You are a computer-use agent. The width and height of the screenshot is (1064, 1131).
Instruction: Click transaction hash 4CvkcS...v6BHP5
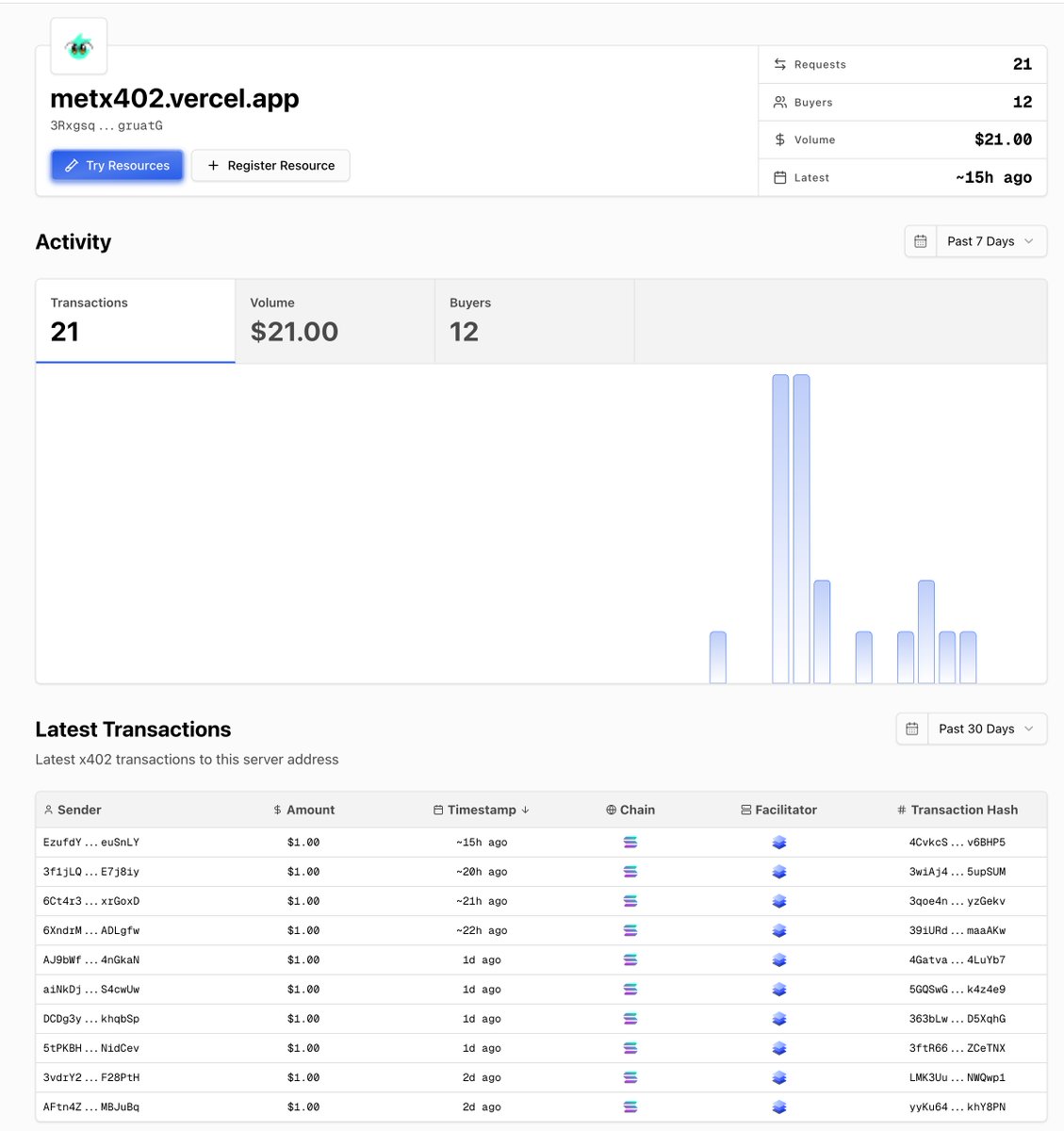click(958, 843)
